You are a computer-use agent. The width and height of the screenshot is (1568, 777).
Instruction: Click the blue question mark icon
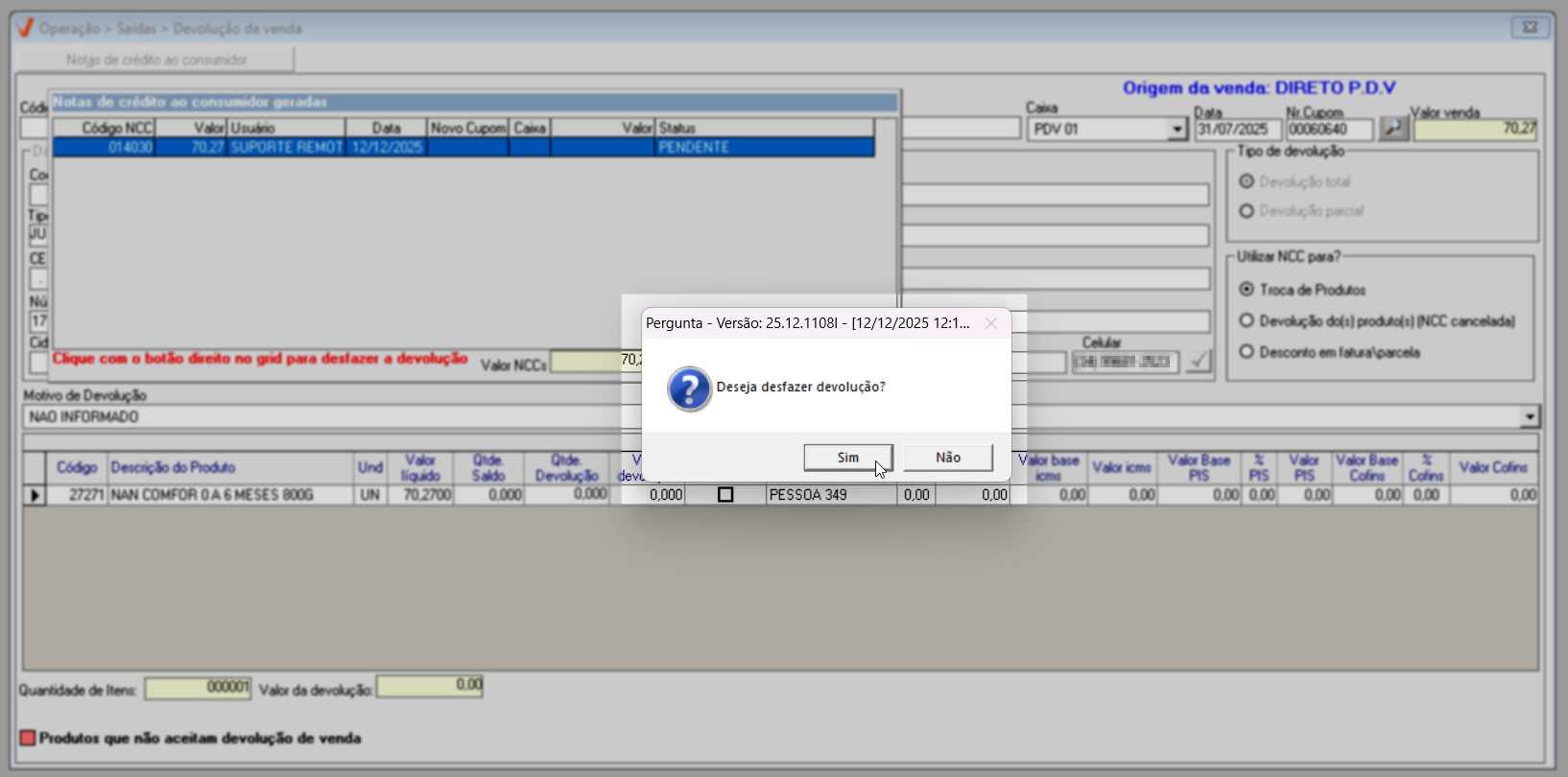tap(689, 388)
